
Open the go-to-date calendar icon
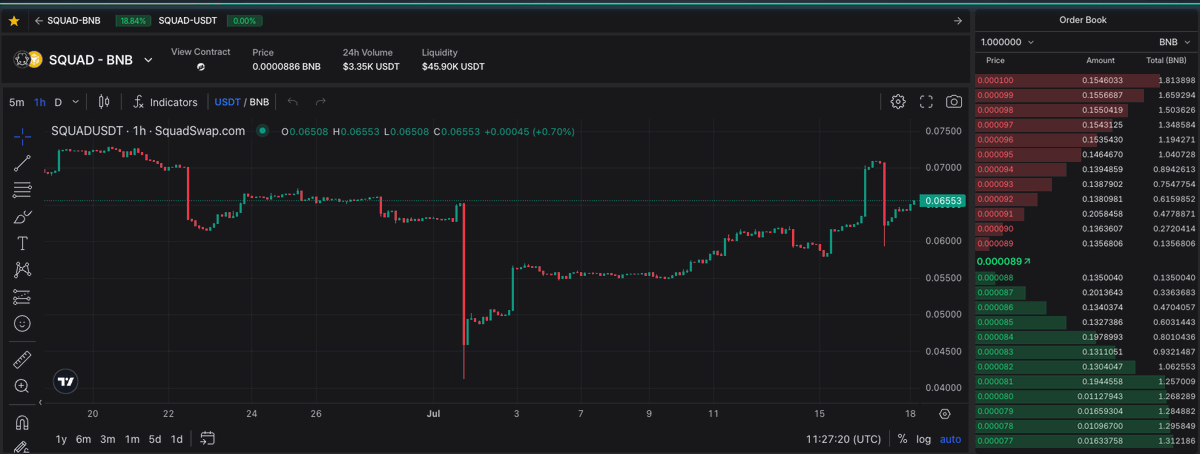click(x=208, y=438)
